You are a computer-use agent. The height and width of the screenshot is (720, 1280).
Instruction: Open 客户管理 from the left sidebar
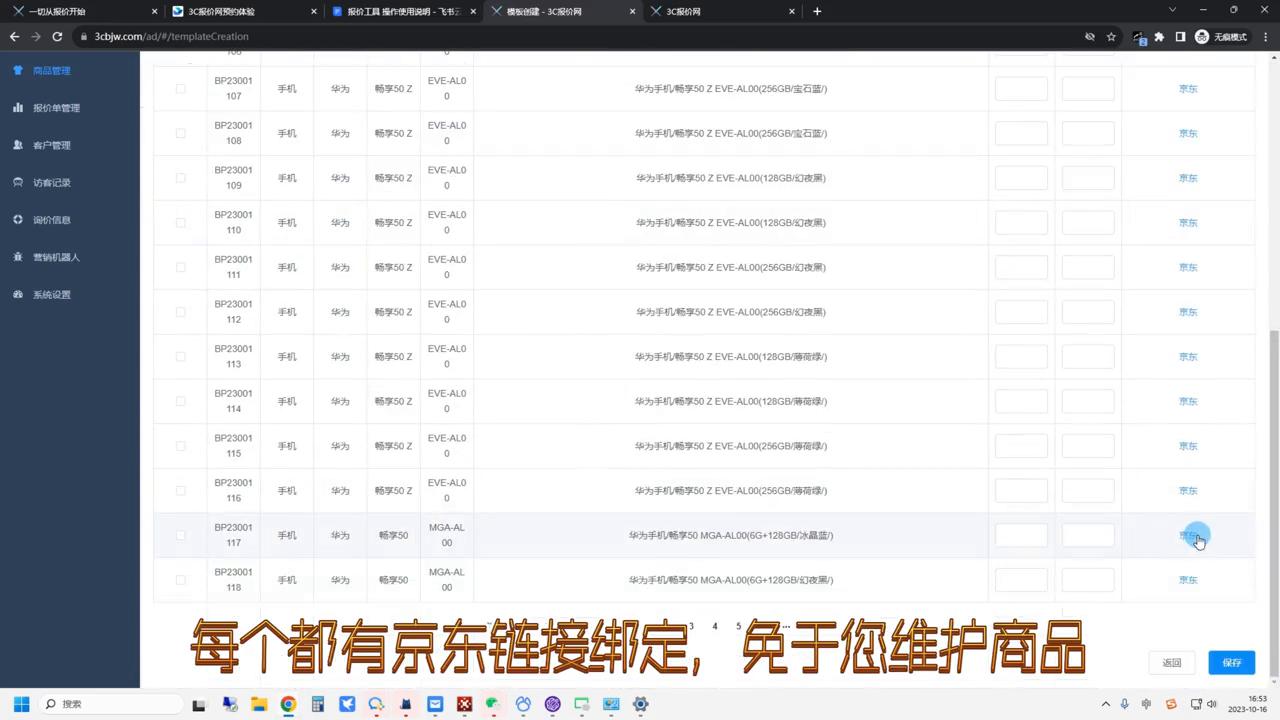(51, 144)
